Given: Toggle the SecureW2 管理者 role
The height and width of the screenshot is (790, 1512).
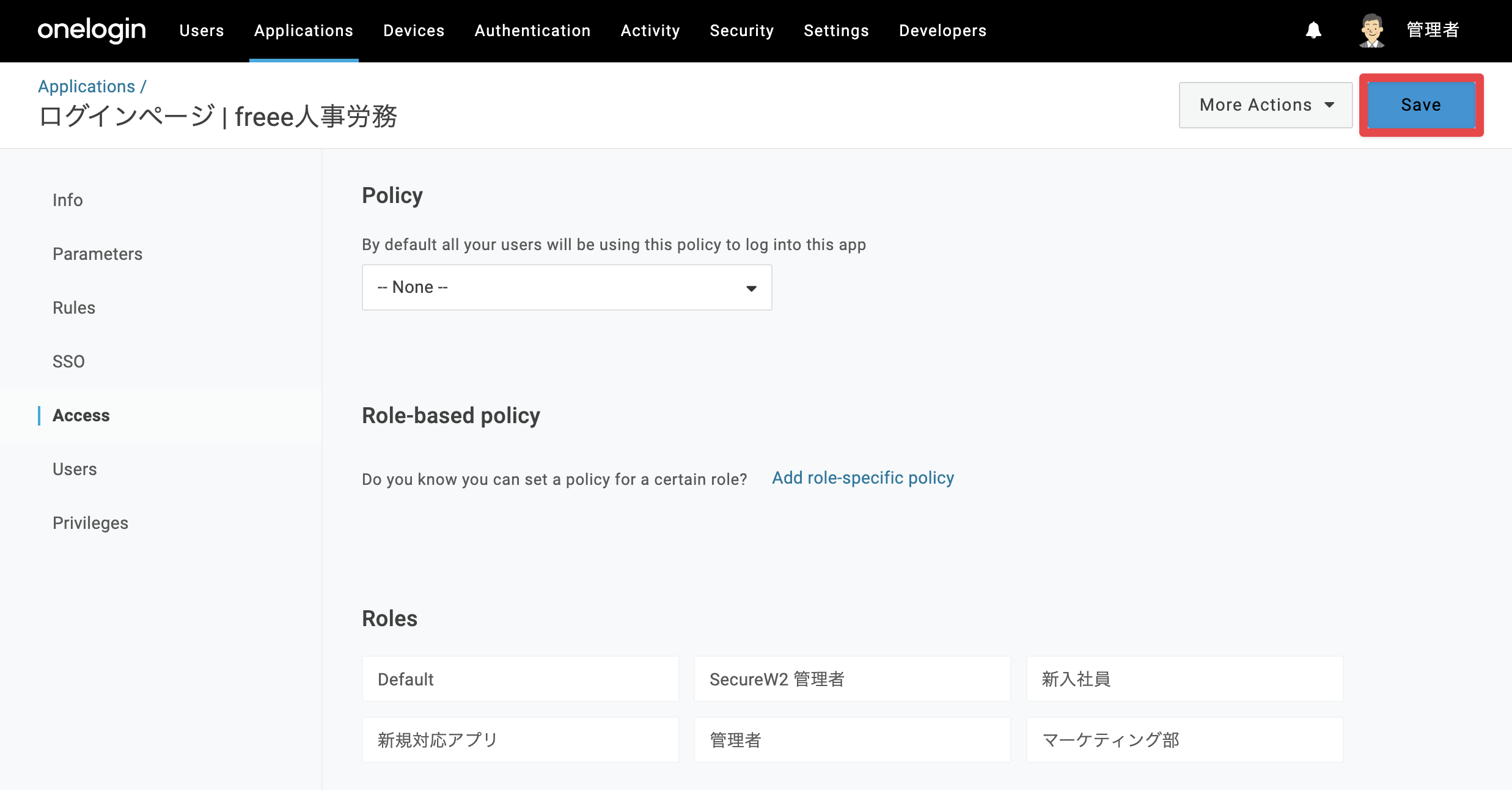Looking at the screenshot, I should tap(852, 679).
